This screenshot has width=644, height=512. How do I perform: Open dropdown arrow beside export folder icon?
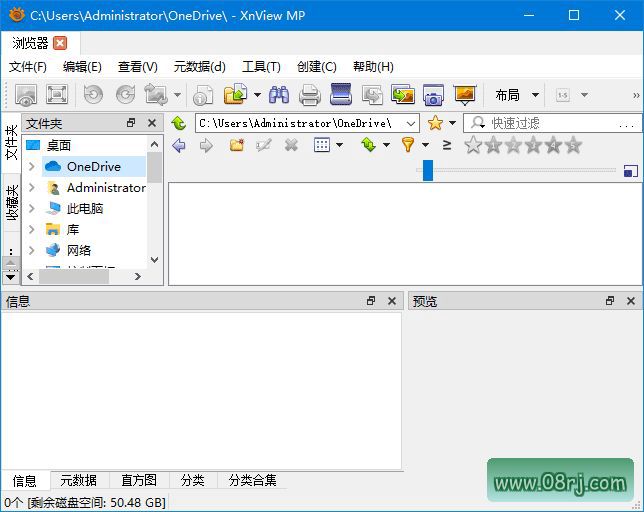click(x=257, y=95)
